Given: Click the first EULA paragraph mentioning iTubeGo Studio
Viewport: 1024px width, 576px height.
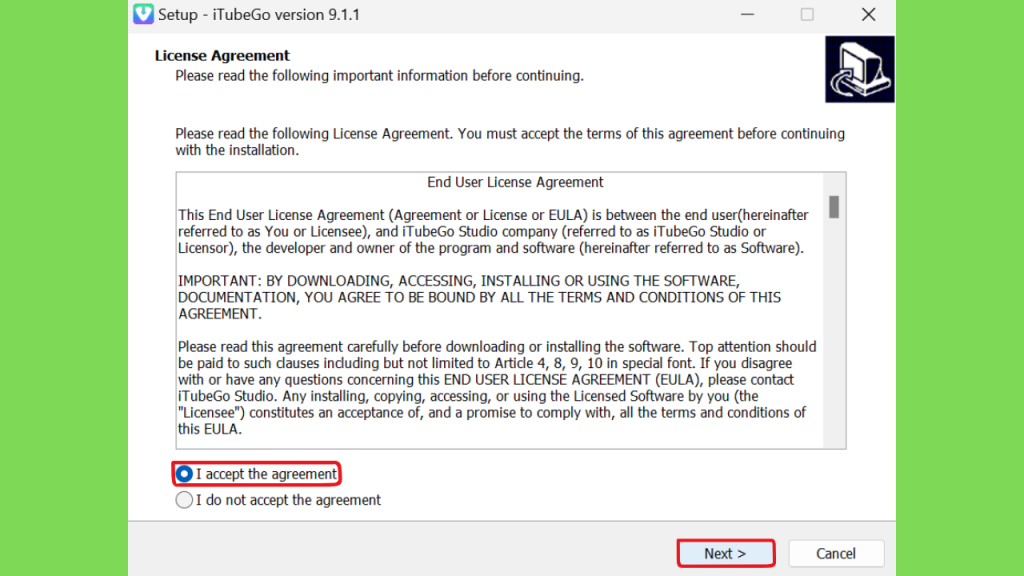Looking at the screenshot, I should pyautogui.click(x=493, y=231).
